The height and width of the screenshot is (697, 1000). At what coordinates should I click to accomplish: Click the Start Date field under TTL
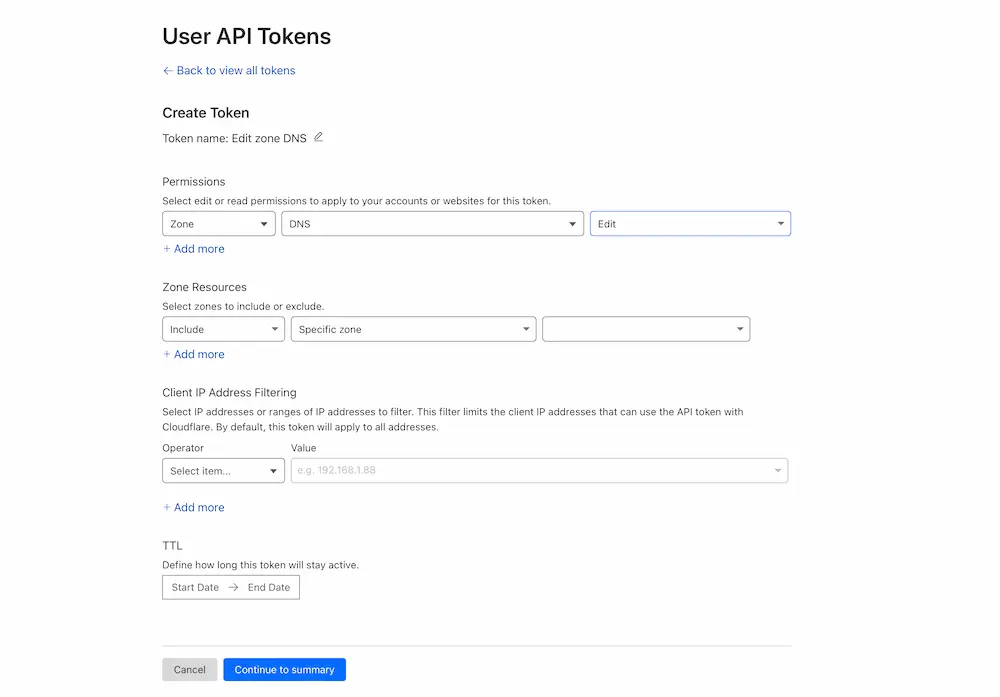coord(194,587)
